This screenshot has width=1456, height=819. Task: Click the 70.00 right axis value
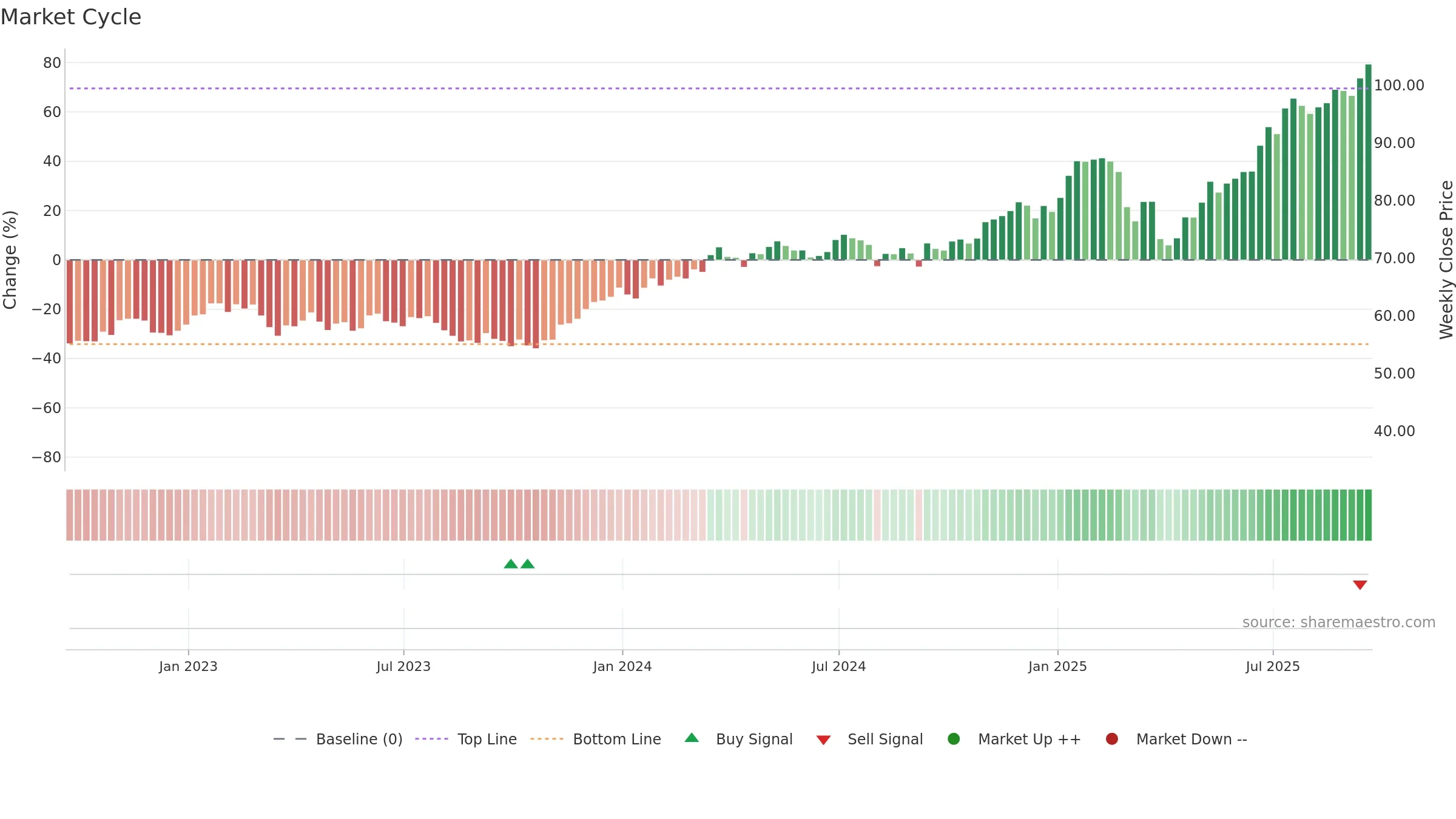point(1394,258)
